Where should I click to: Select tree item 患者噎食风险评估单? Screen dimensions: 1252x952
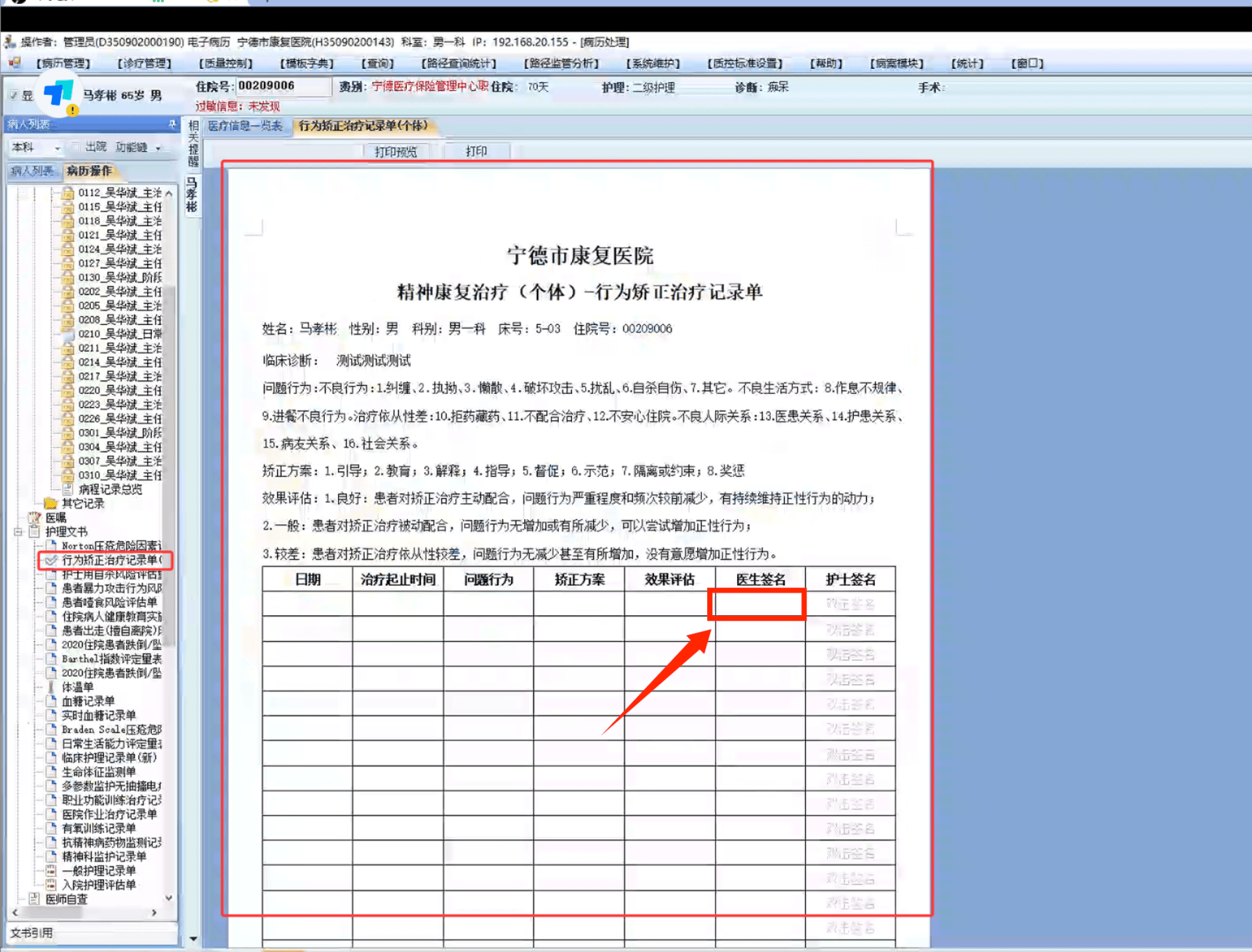click(x=109, y=602)
